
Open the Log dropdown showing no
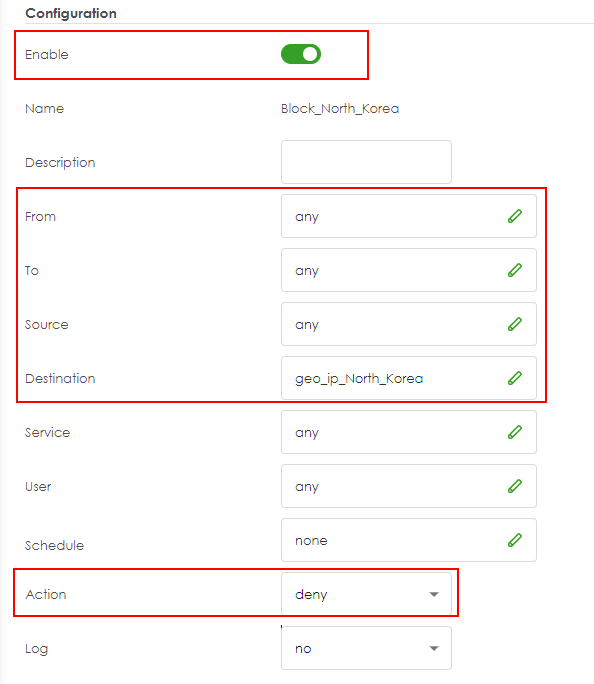(x=366, y=648)
